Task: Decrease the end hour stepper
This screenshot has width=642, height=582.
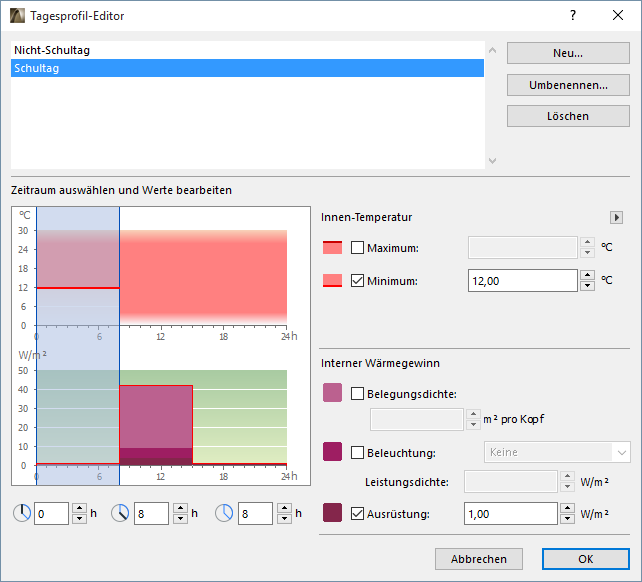Action: pos(180,519)
